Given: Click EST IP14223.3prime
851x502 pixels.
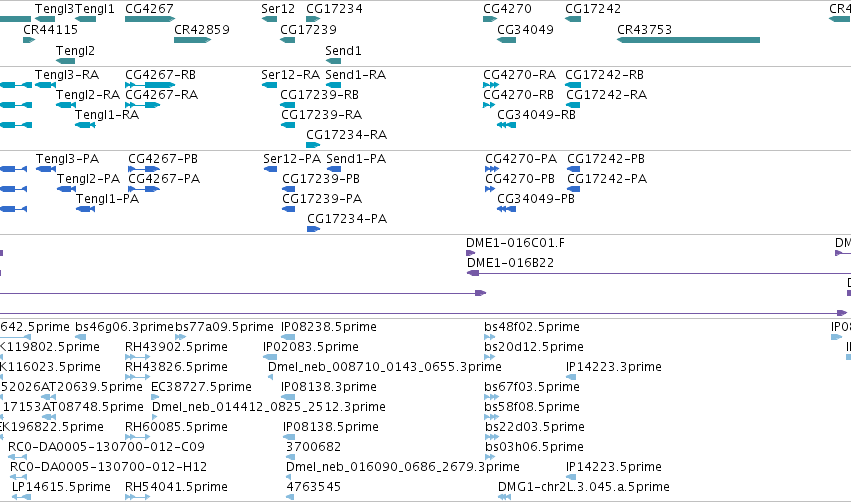Looking at the screenshot, I should 614,367.
